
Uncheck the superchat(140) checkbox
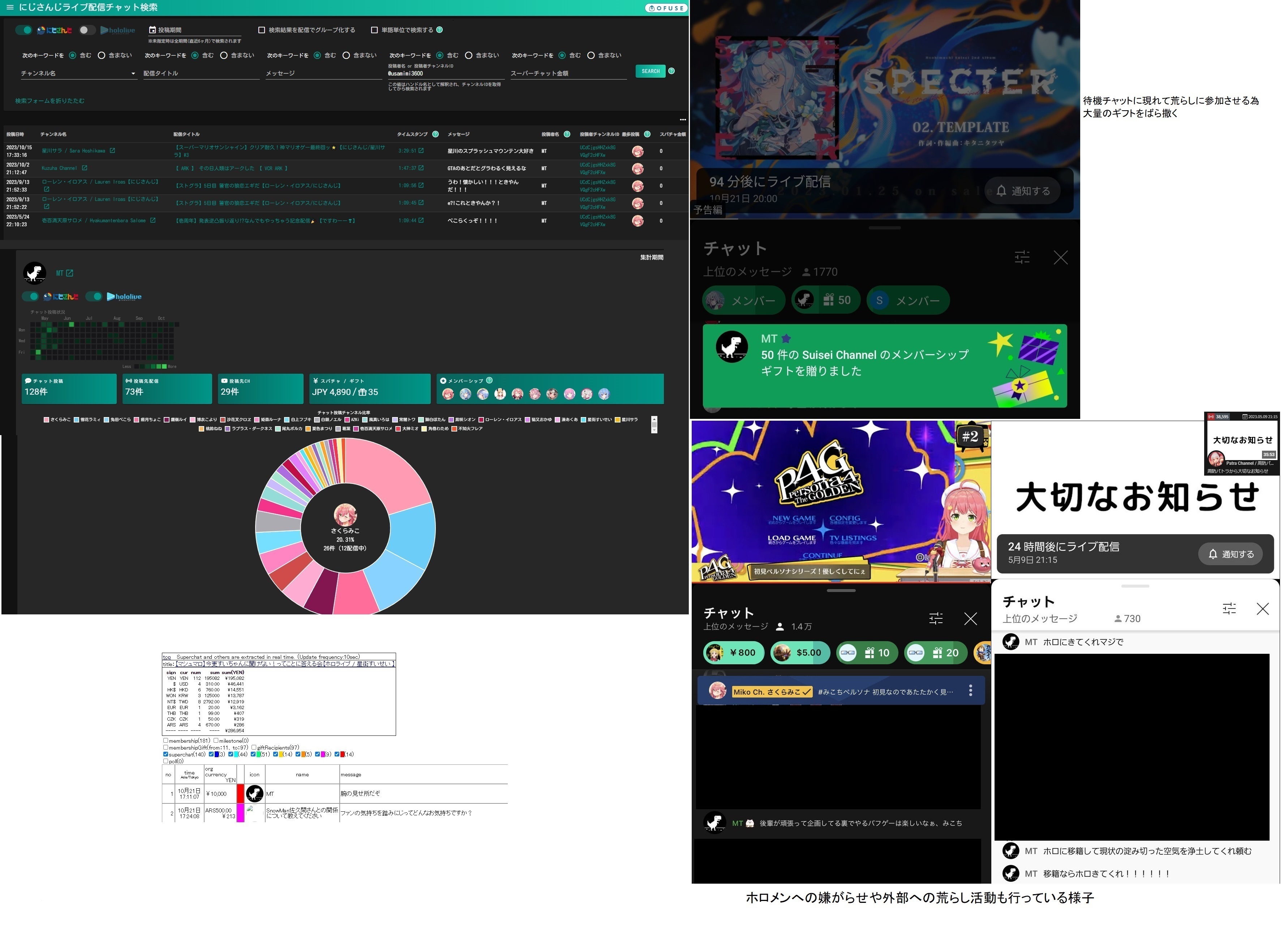[166, 755]
